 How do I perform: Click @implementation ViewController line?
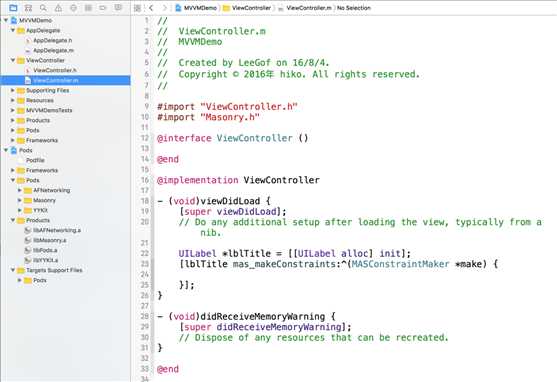(238, 180)
